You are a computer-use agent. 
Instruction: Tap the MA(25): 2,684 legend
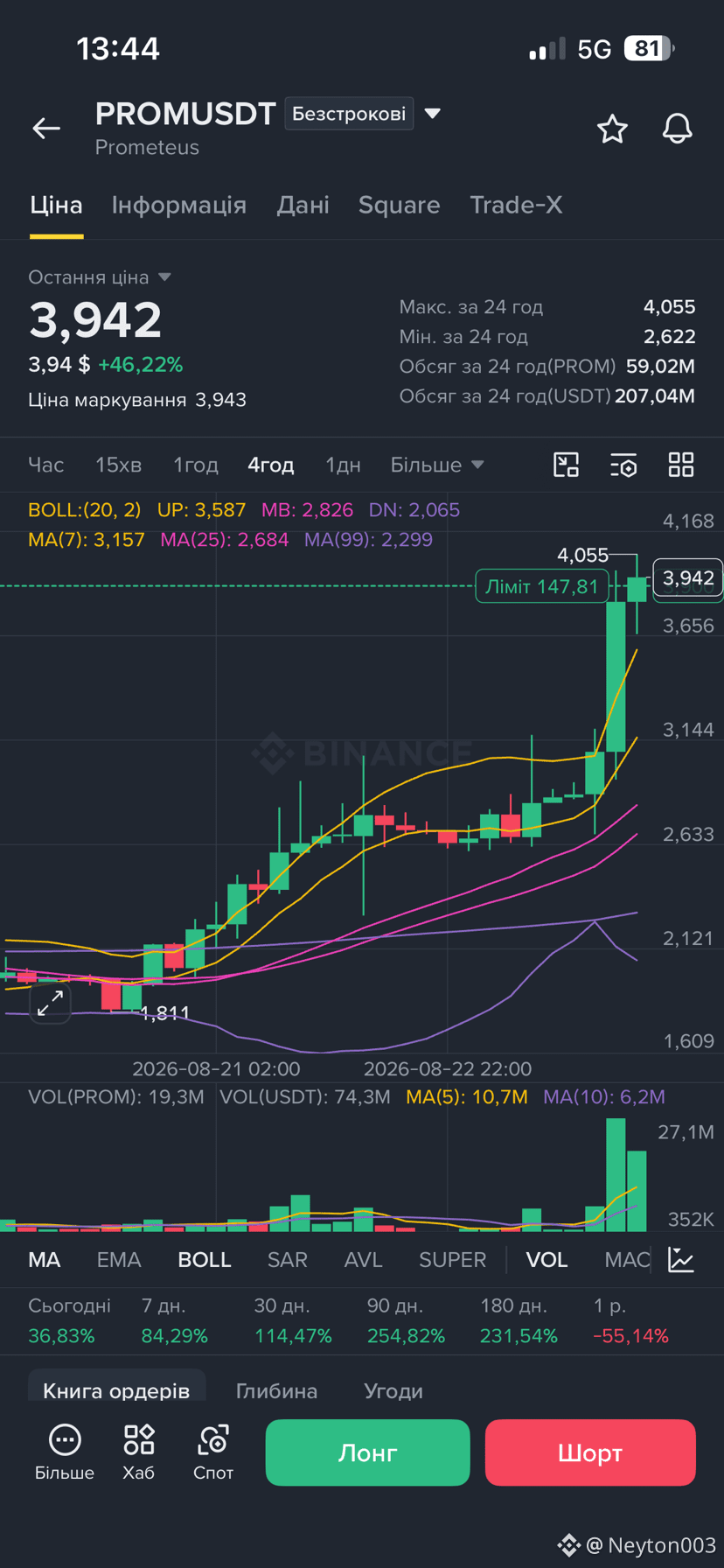pos(225,540)
